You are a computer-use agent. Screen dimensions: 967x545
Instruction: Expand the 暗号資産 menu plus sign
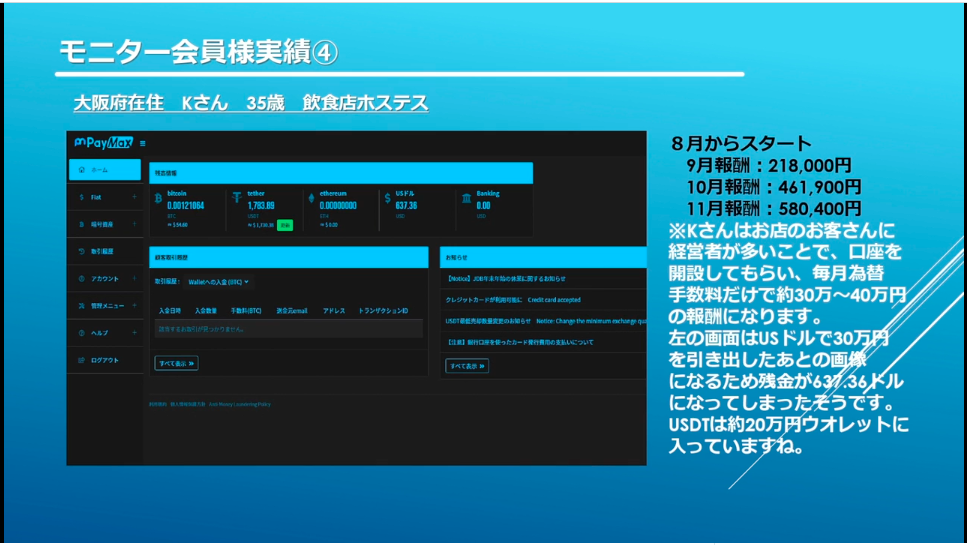pyautogui.click(x=134, y=224)
